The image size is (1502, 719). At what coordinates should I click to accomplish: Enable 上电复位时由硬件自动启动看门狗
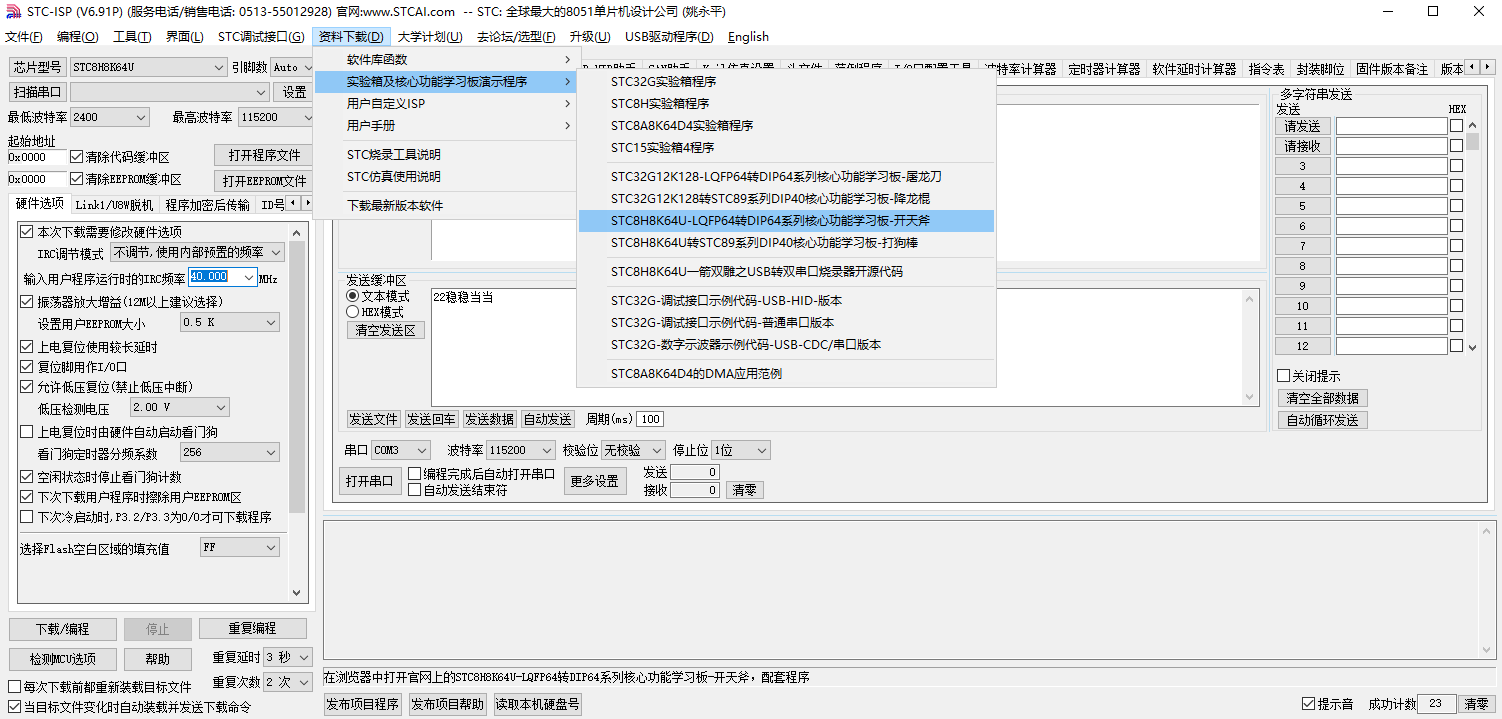pos(27,432)
